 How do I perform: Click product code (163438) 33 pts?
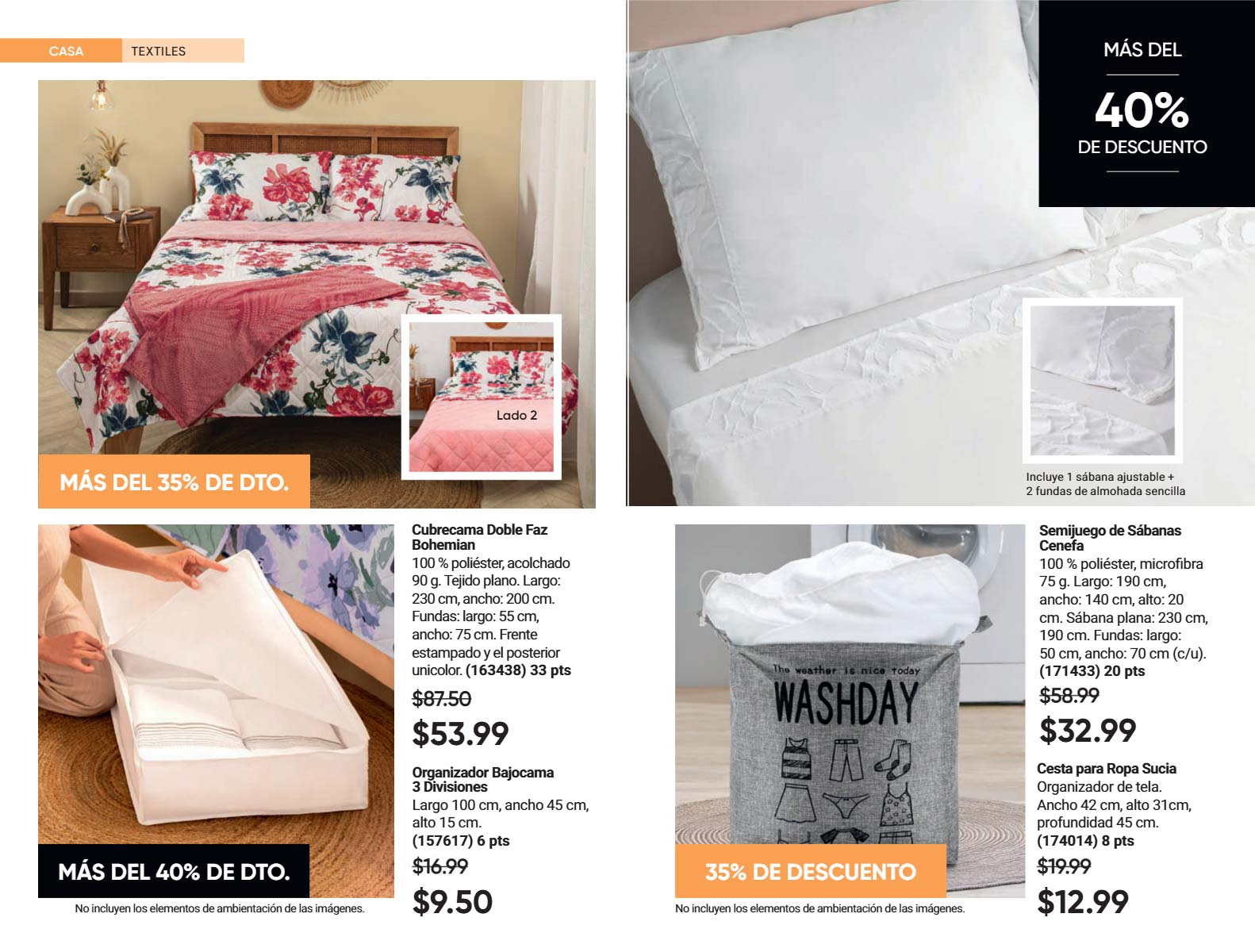pyautogui.click(x=518, y=670)
